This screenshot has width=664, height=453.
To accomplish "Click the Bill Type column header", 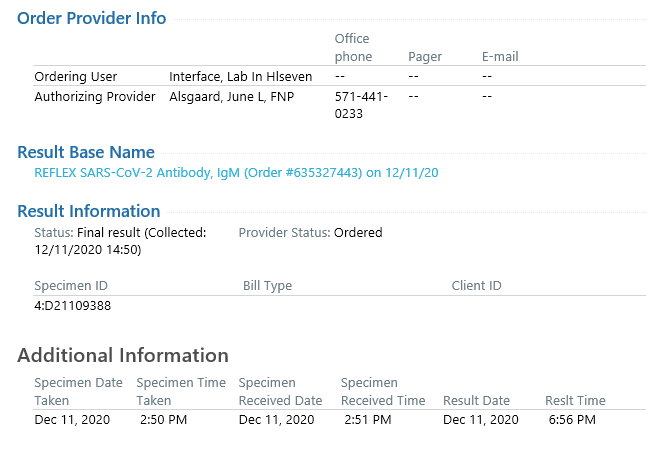I will click(x=267, y=286).
